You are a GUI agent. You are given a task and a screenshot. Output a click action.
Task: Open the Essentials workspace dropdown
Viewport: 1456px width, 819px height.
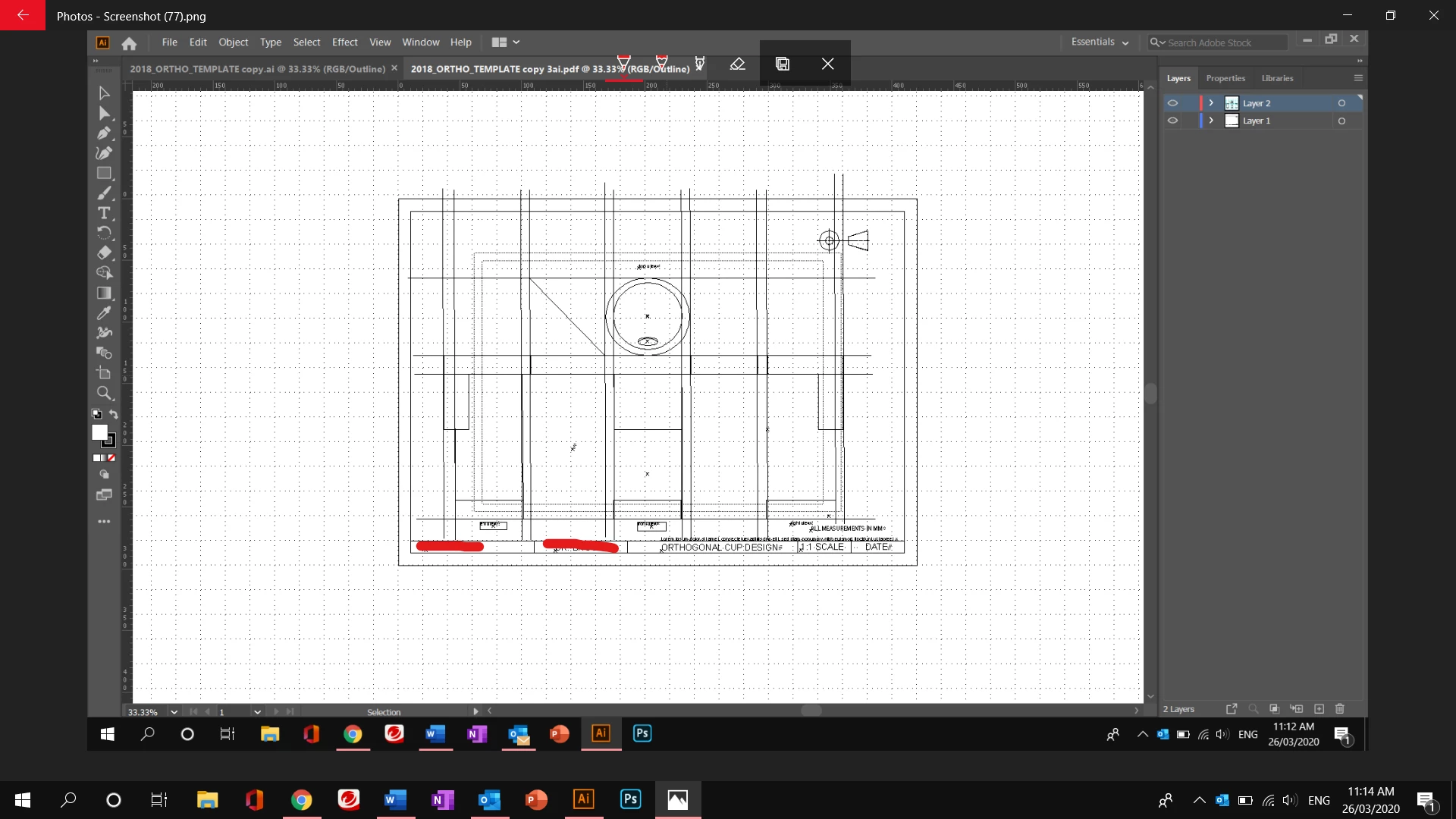point(1100,42)
